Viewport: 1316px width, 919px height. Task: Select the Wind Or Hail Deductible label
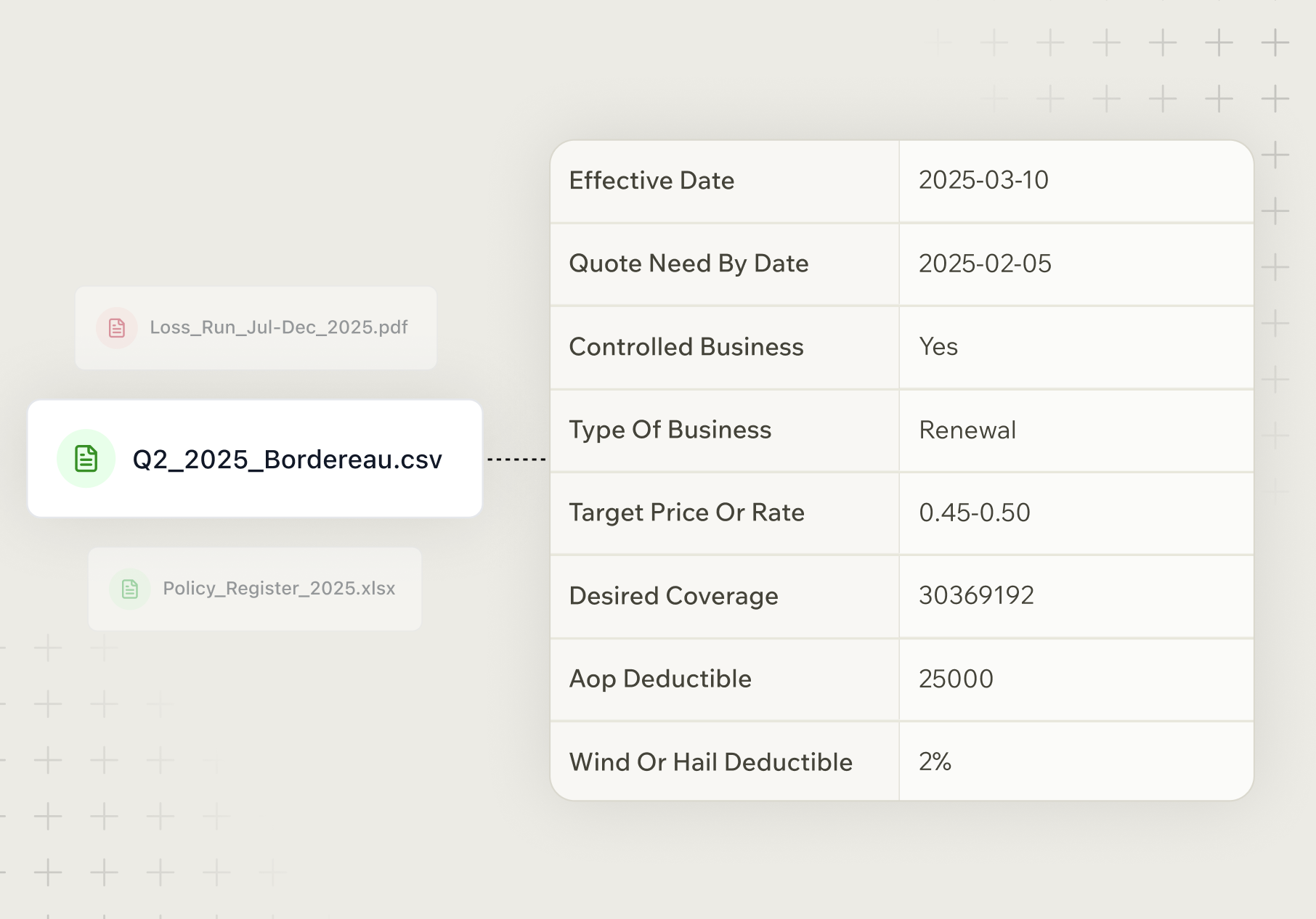coord(710,762)
